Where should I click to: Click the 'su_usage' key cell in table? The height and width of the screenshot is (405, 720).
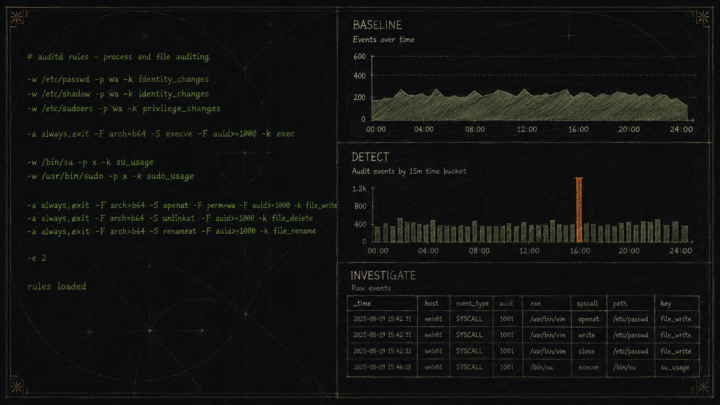tap(675, 367)
